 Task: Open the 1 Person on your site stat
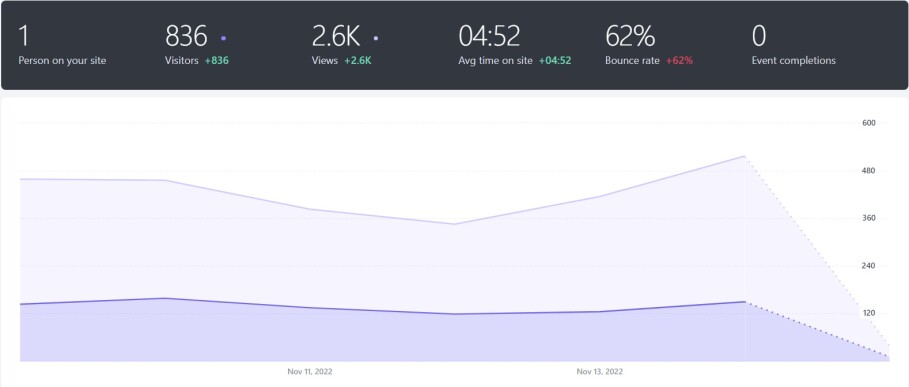62,45
